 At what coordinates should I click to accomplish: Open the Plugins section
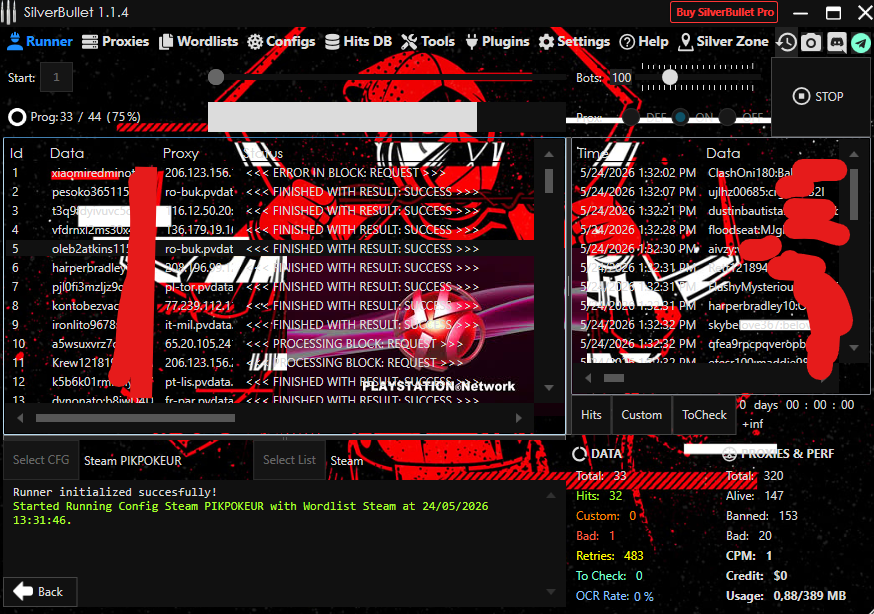pos(498,42)
